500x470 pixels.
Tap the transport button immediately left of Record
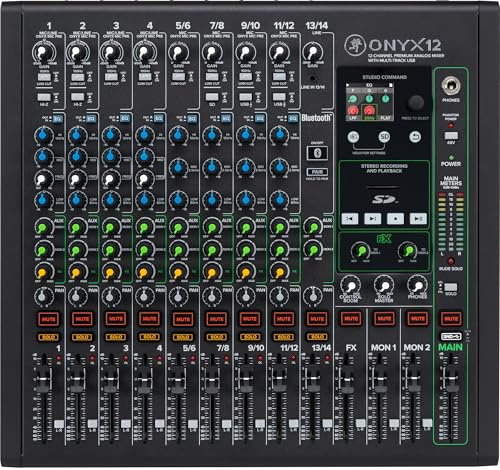click(x=373, y=219)
